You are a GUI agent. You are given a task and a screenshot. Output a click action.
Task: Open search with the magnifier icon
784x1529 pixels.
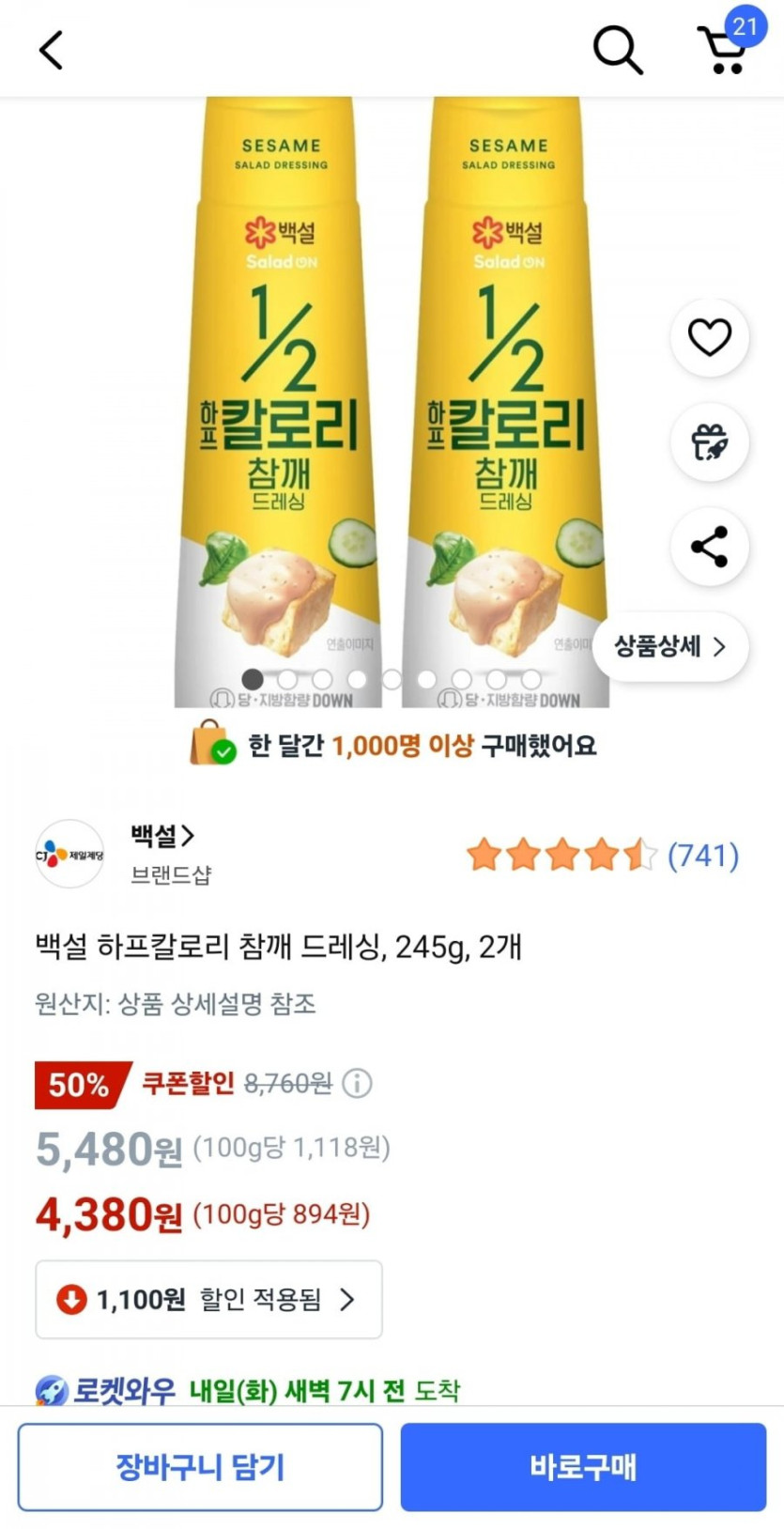coord(617,49)
